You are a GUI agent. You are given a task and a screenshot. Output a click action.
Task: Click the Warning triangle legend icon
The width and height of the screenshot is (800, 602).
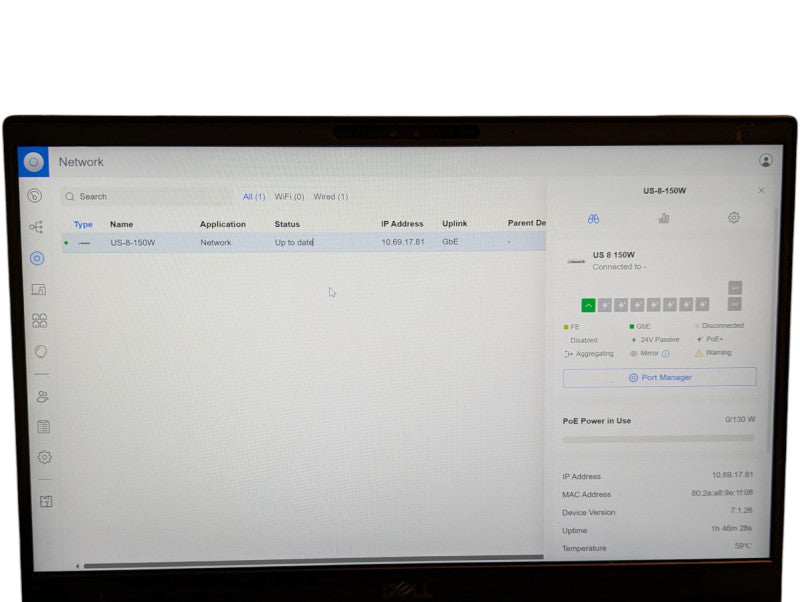coord(698,353)
